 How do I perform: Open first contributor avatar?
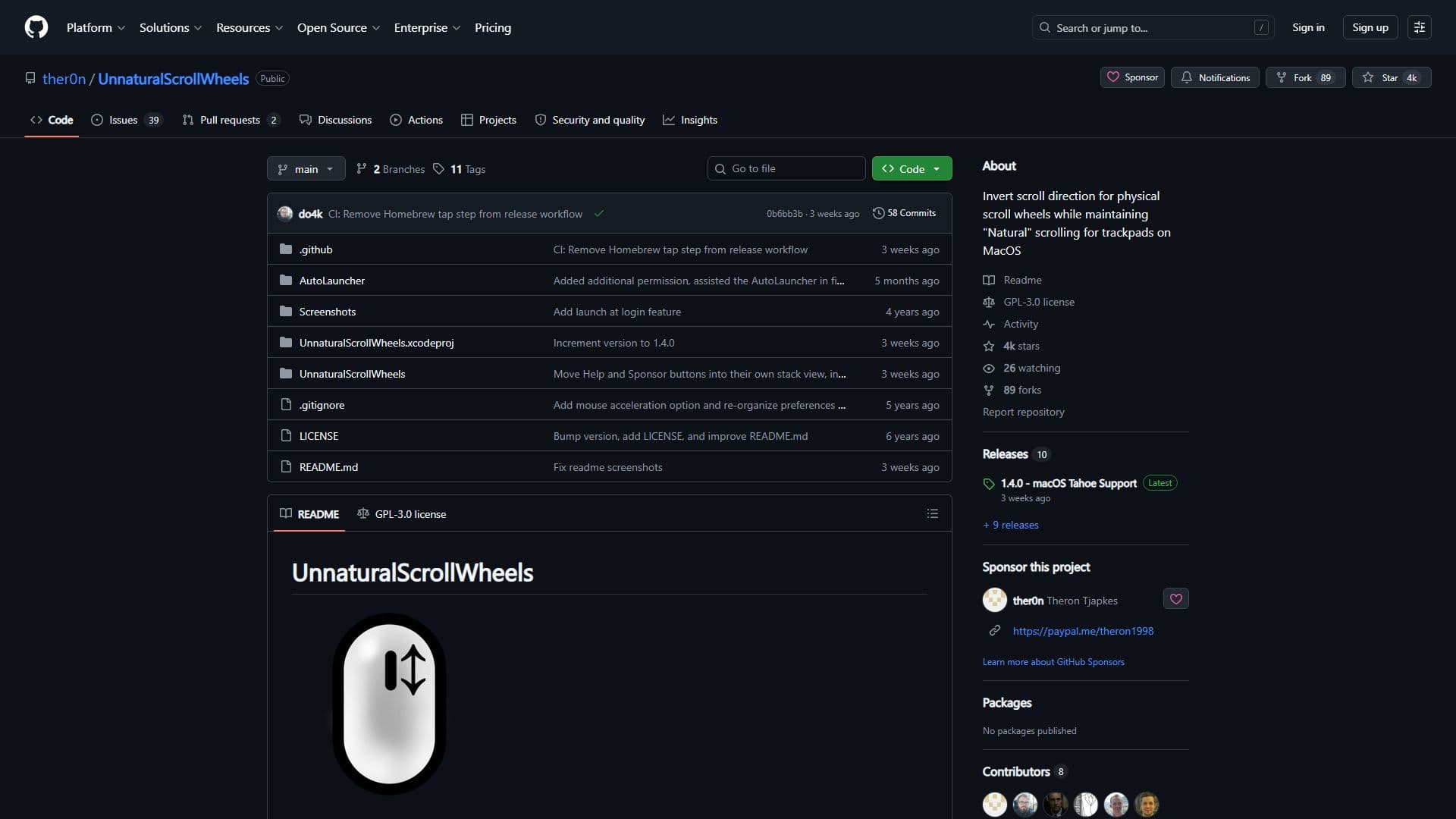pos(995,804)
